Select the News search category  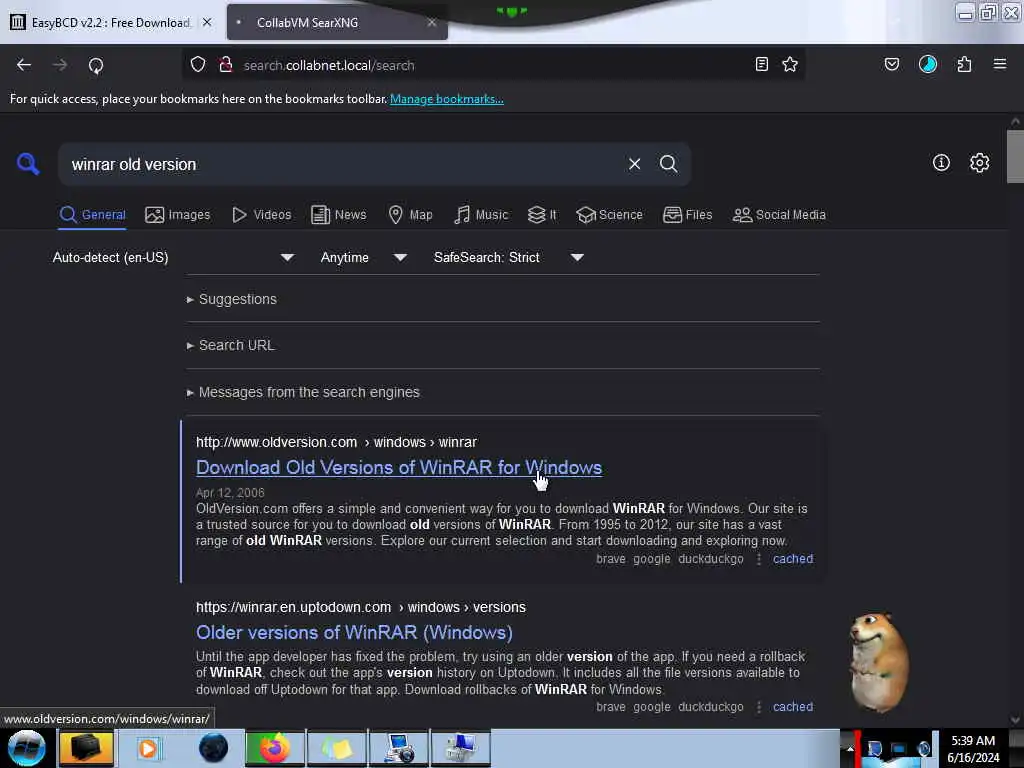(339, 215)
